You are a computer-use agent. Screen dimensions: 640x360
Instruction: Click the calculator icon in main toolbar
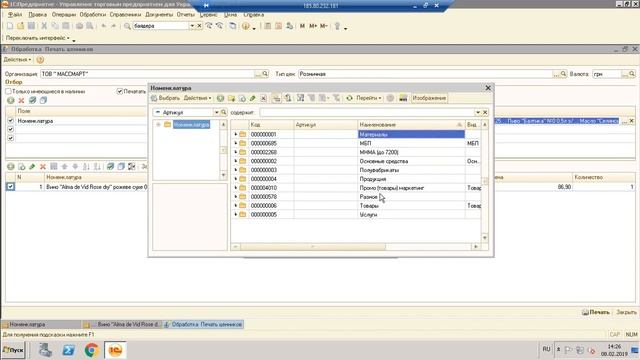[x=268, y=26]
